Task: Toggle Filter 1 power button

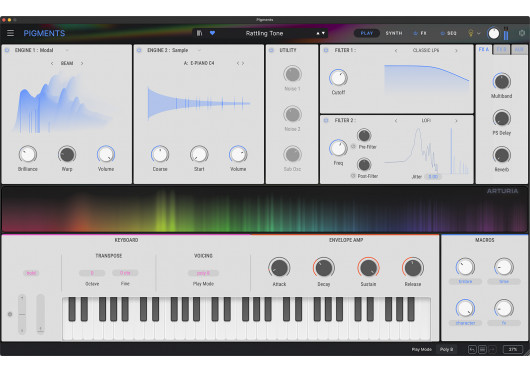Action: (x=326, y=50)
